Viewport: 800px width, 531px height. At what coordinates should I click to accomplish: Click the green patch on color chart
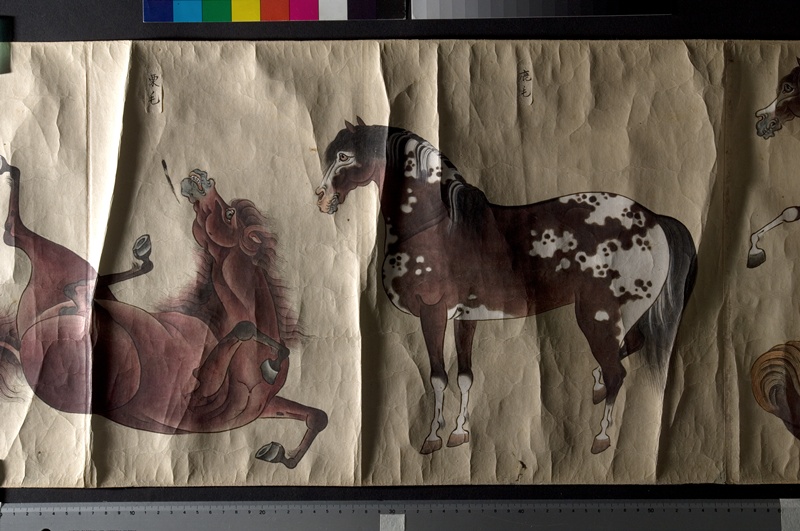coord(216,10)
